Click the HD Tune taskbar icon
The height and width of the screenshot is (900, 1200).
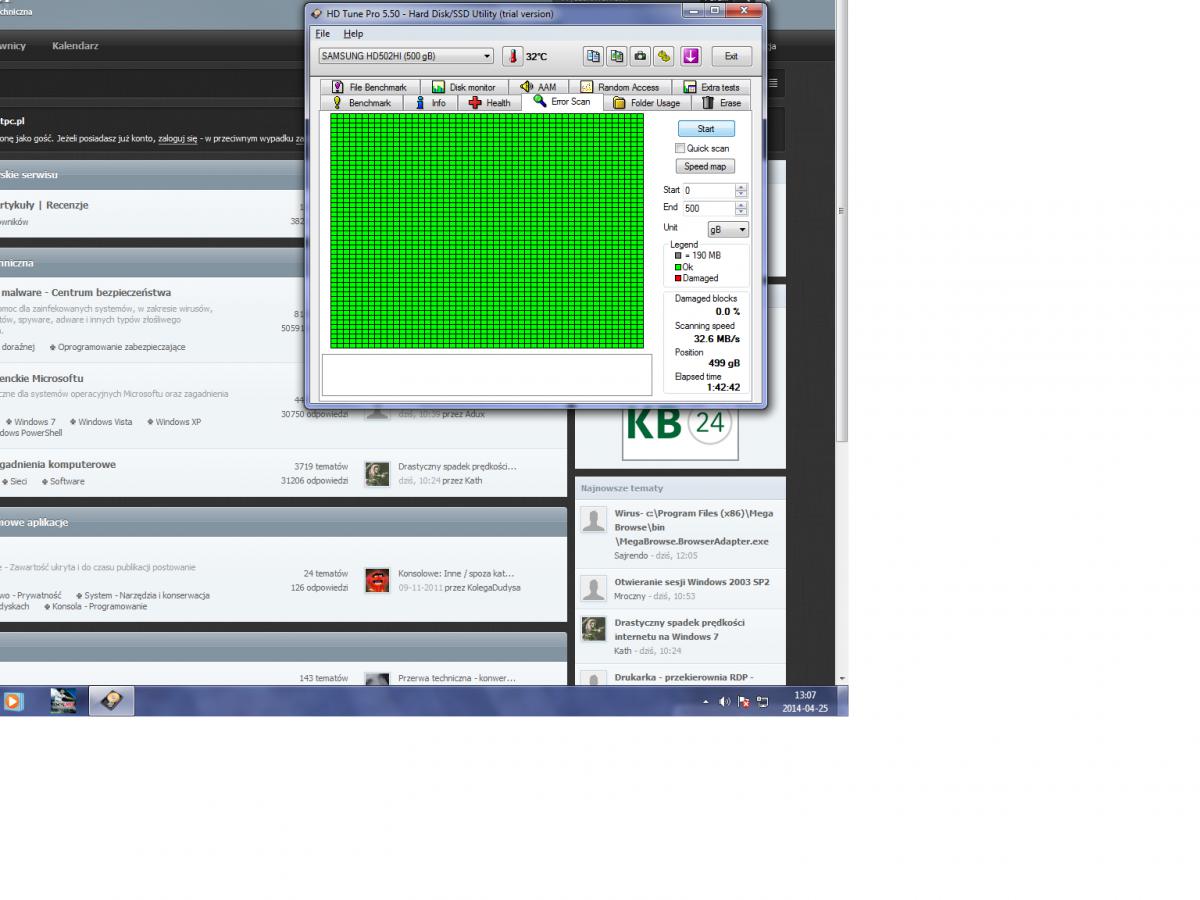tap(112, 701)
